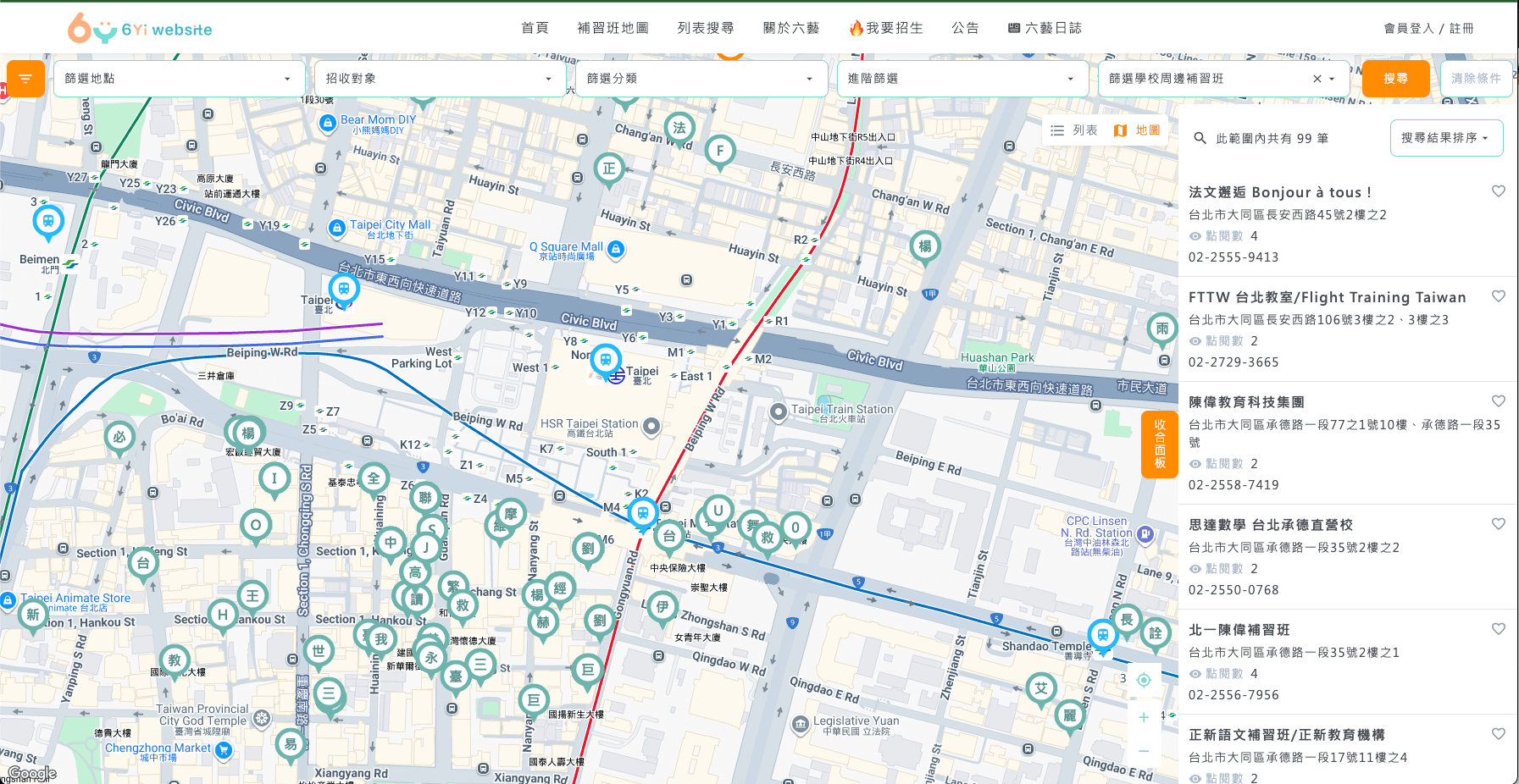Click the Google logo on the map
This screenshot has width=1519, height=784.
(32, 773)
